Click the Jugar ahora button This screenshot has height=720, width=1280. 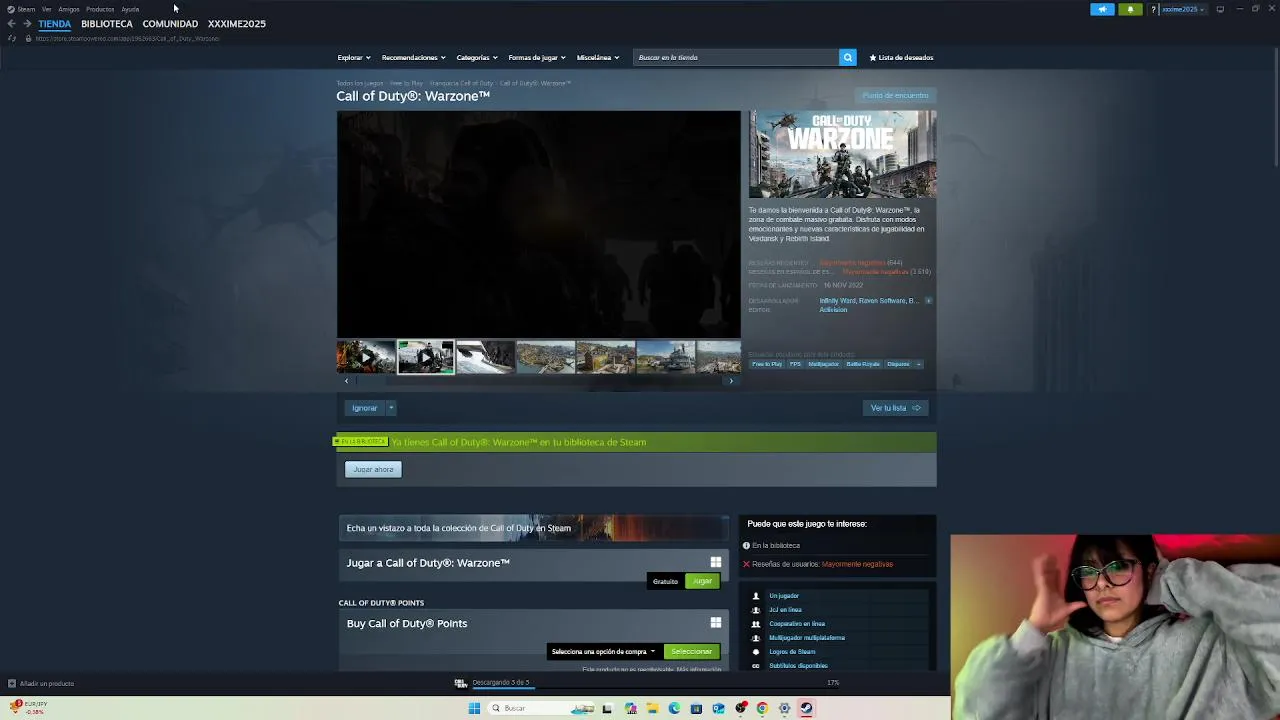[x=373, y=469]
